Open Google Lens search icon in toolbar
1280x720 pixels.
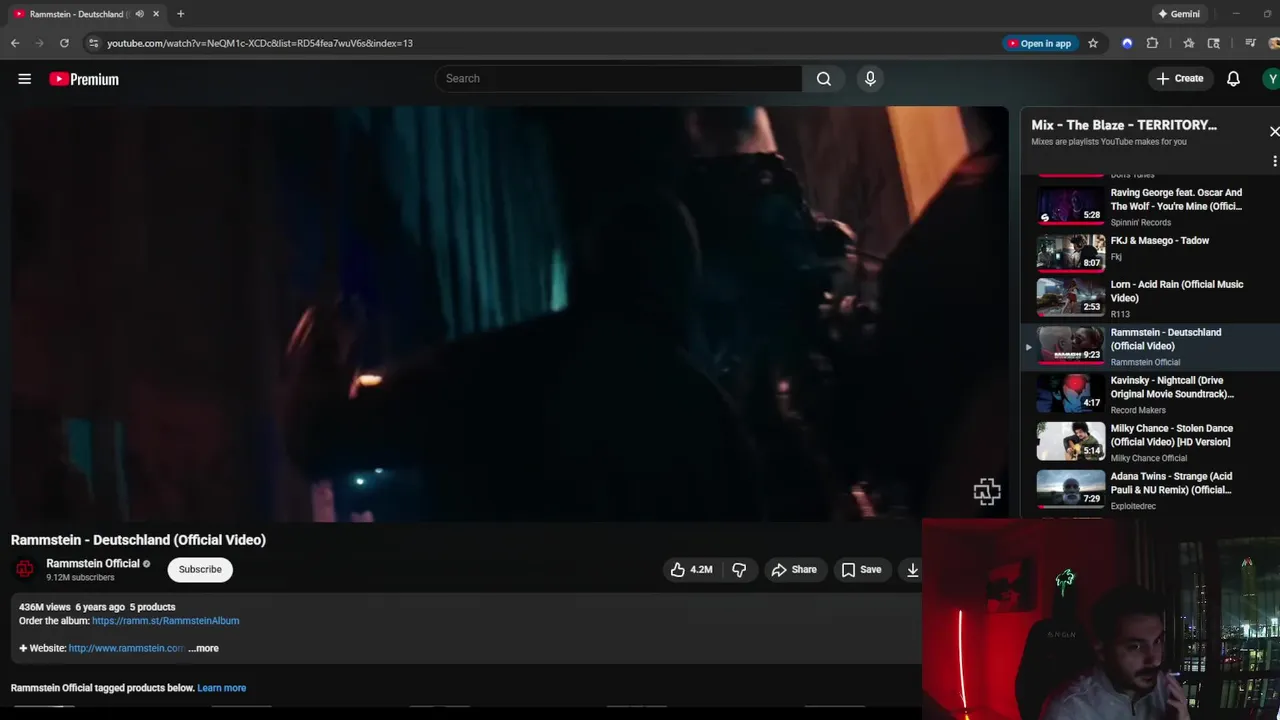(x=1213, y=43)
